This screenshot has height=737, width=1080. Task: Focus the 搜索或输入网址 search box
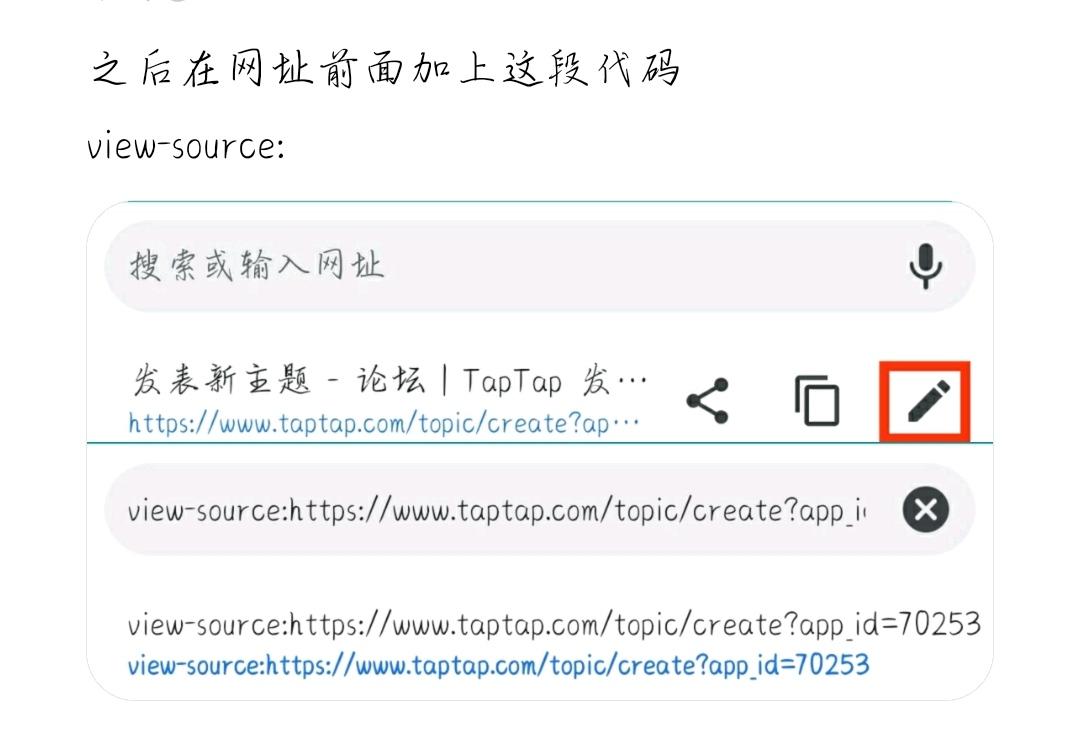tap(539, 266)
